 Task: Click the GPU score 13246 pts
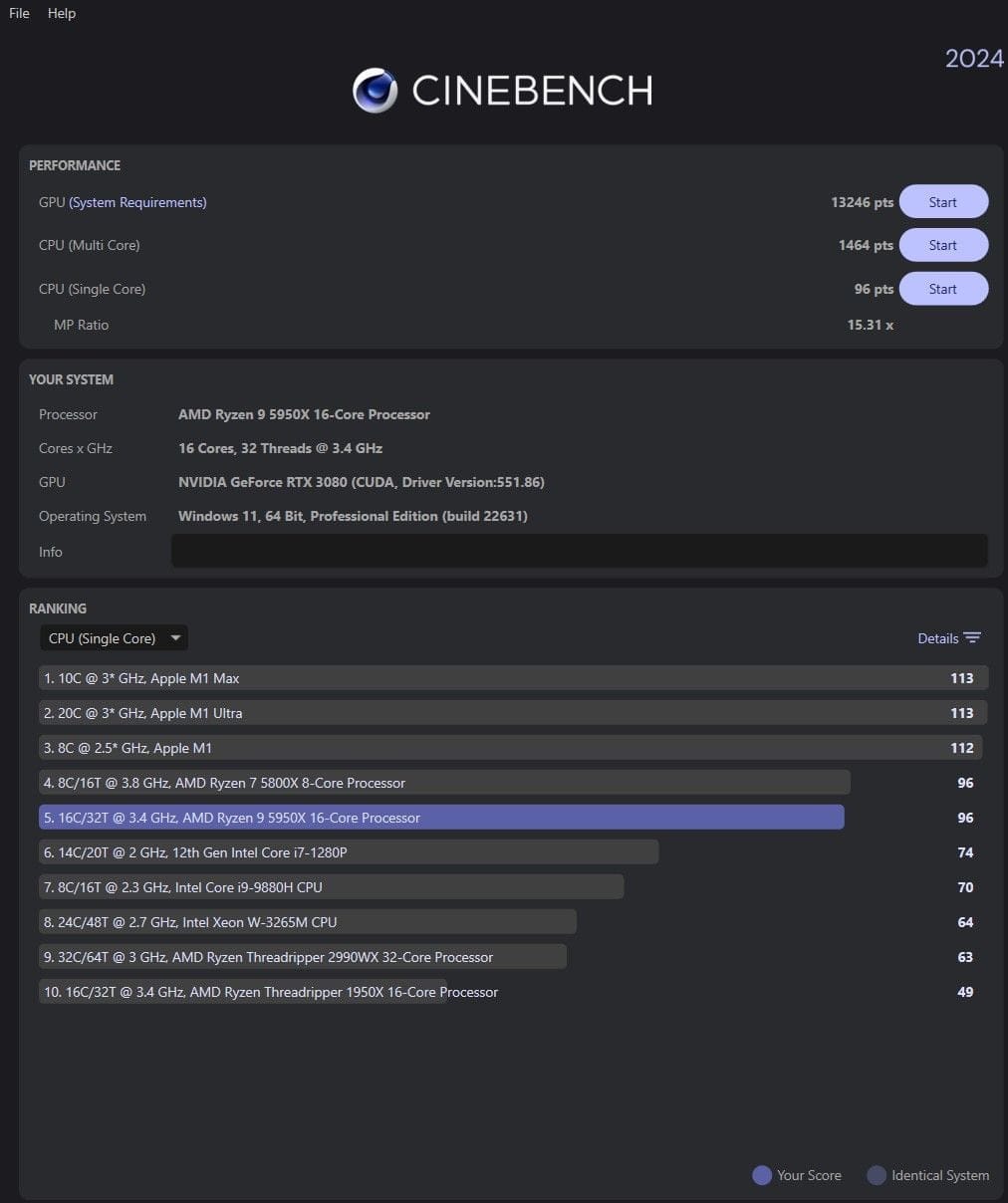(x=862, y=202)
